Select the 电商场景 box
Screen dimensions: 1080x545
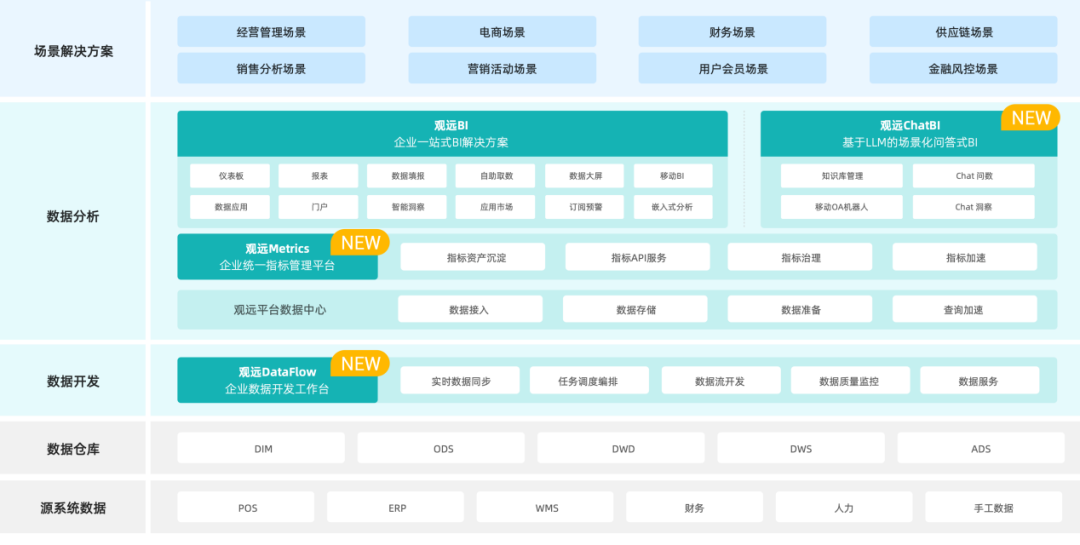(502, 32)
